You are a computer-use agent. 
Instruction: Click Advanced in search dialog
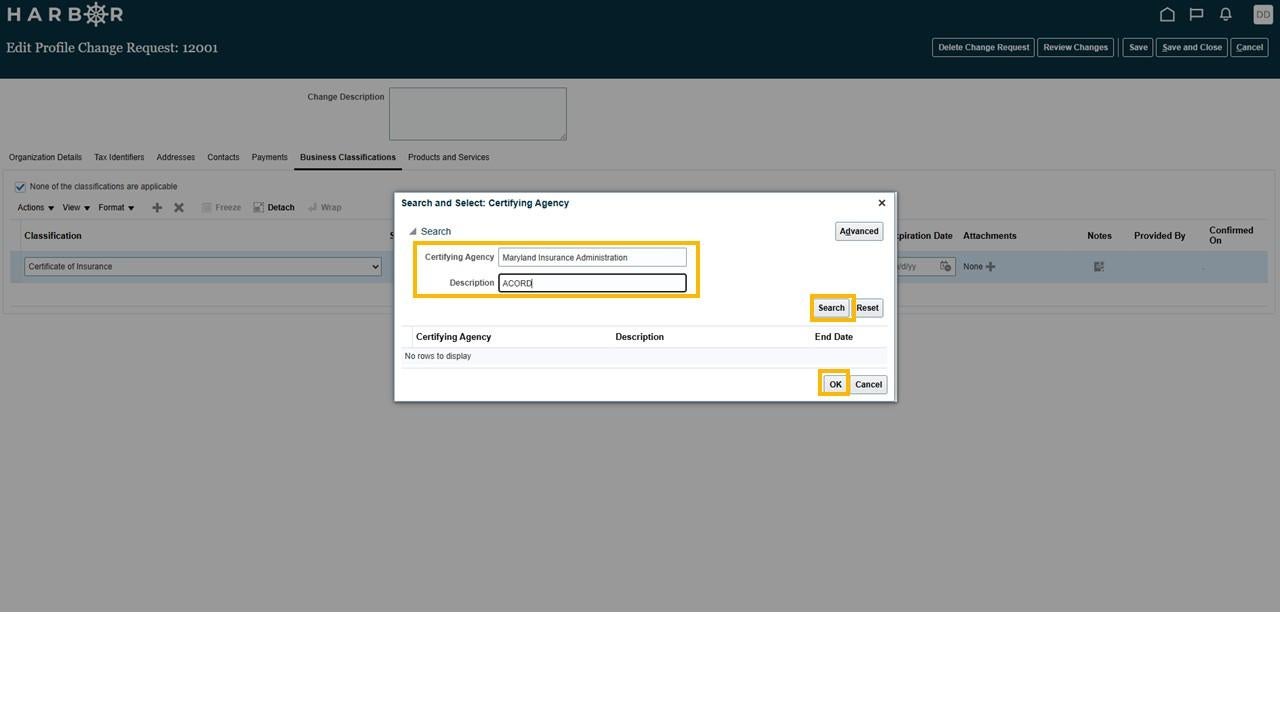pos(859,232)
